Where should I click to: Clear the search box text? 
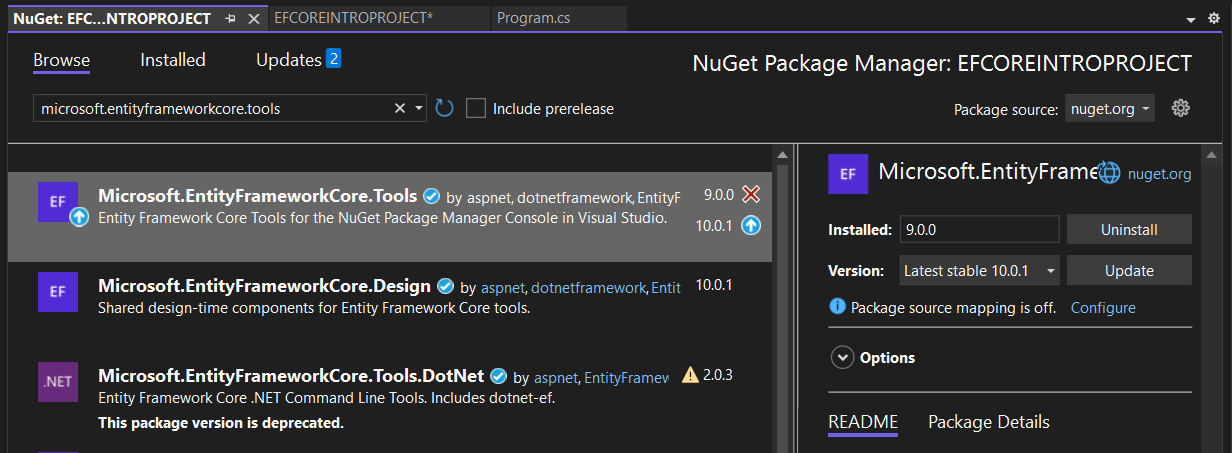click(399, 108)
